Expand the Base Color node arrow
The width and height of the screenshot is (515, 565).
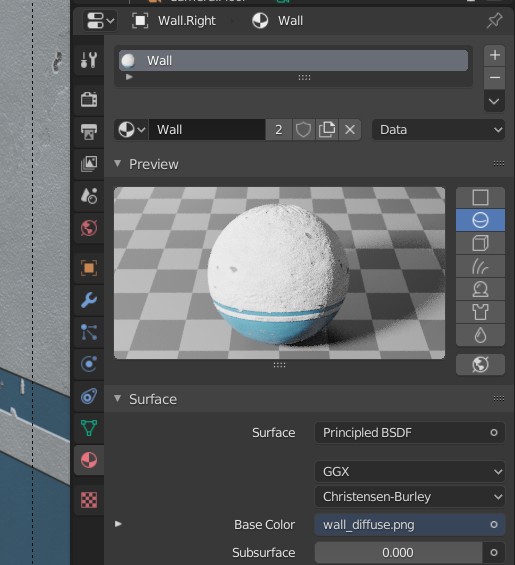point(118,524)
